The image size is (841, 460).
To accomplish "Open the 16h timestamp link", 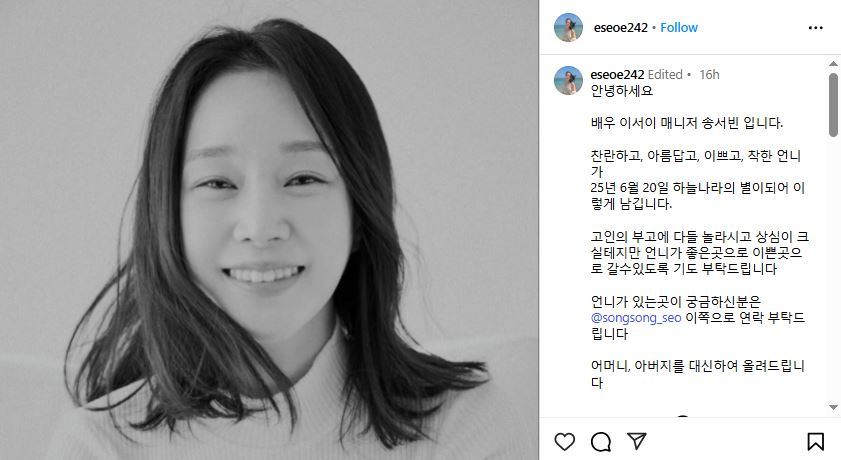I will click(709, 75).
